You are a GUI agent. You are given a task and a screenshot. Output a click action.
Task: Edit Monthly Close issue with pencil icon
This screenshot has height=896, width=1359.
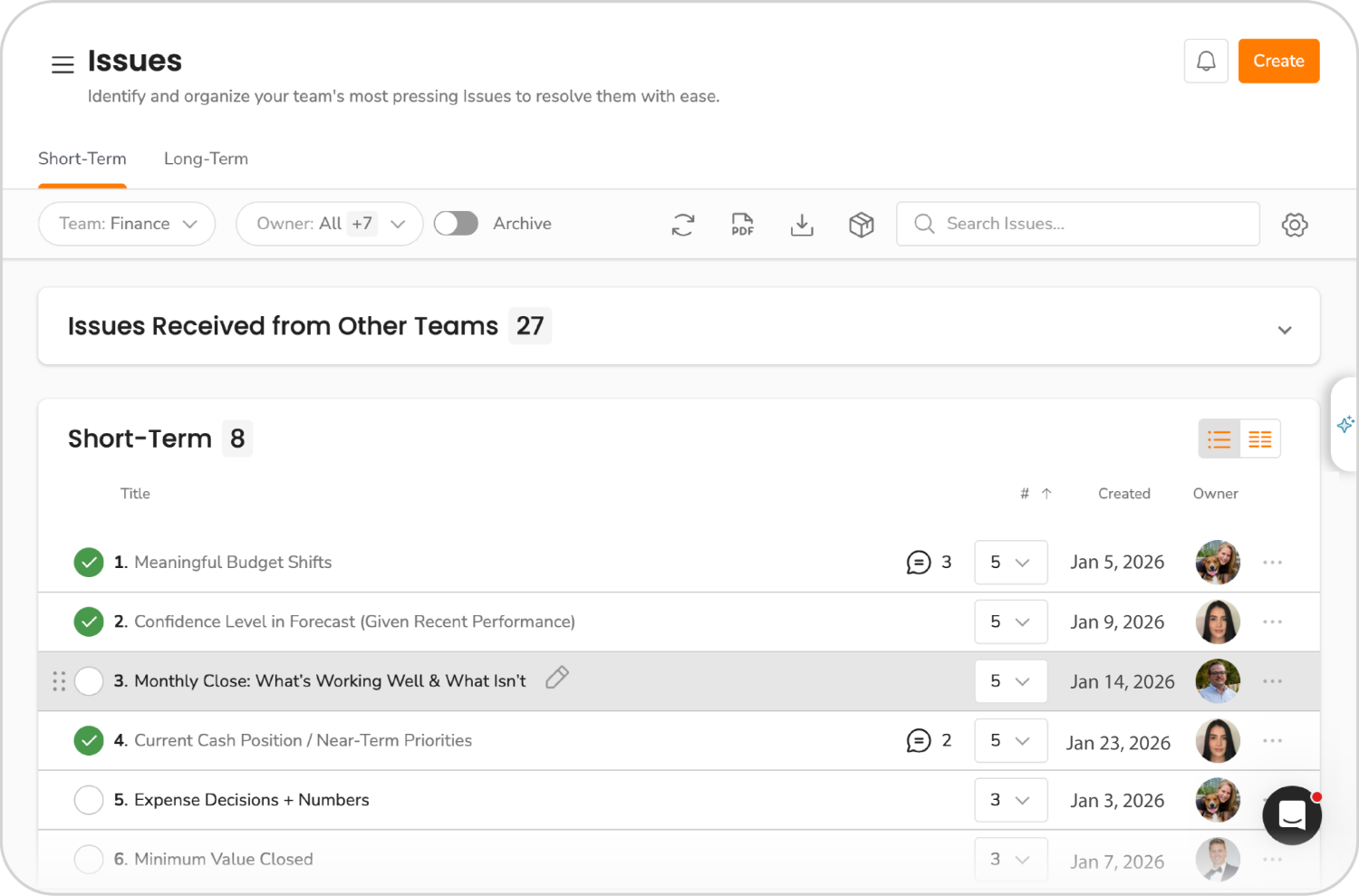click(557, 678)
